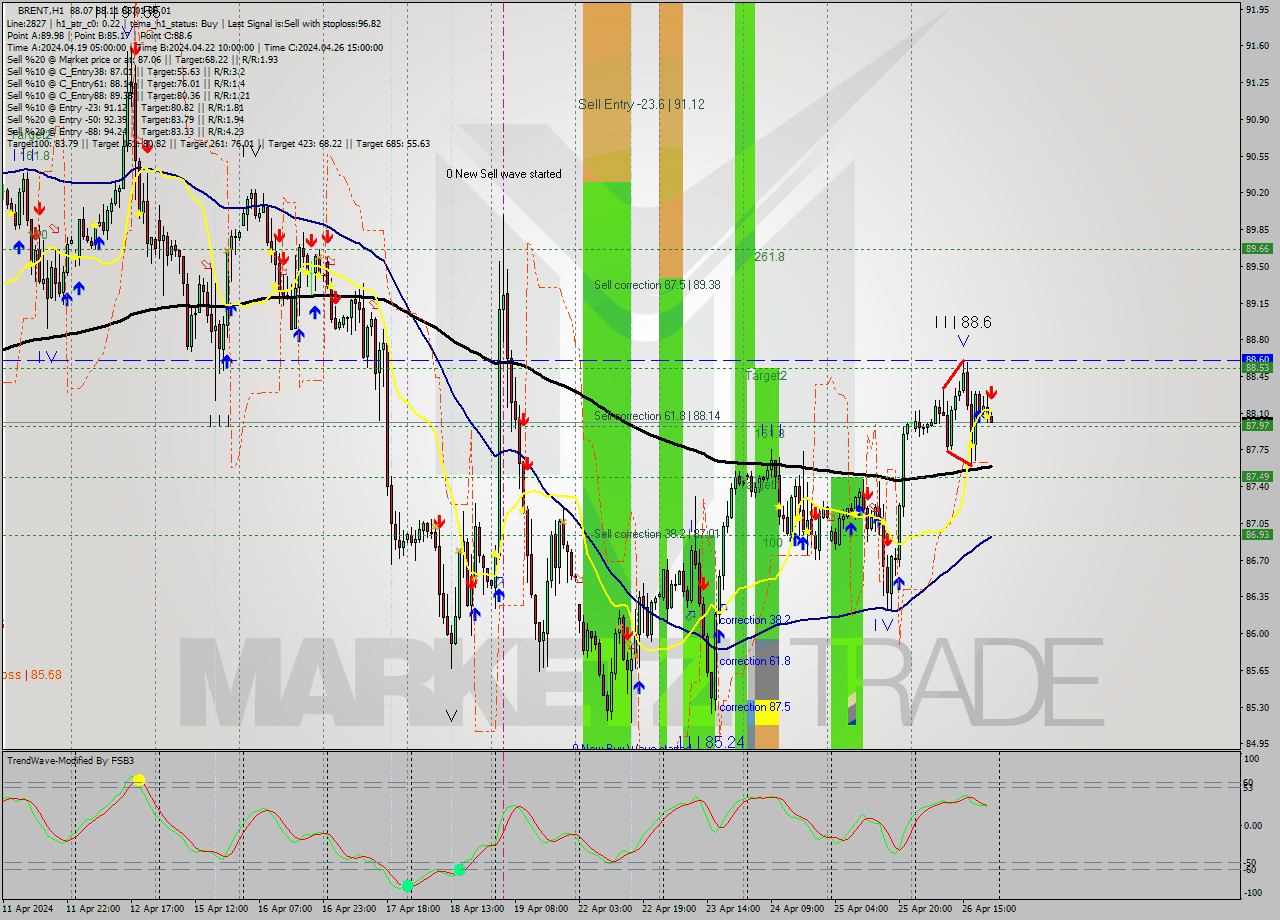Click the green 88.53 price tag

tap(1257, 368)
